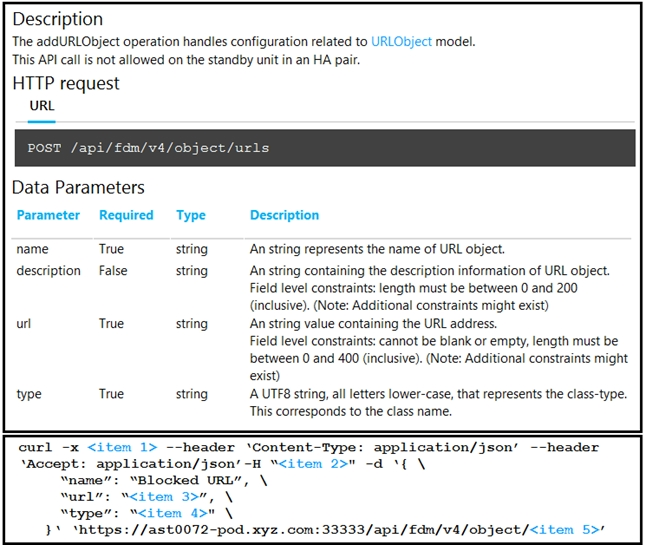Click the Description column header
This screenshot has height=545, width=646.
point(284,215)
